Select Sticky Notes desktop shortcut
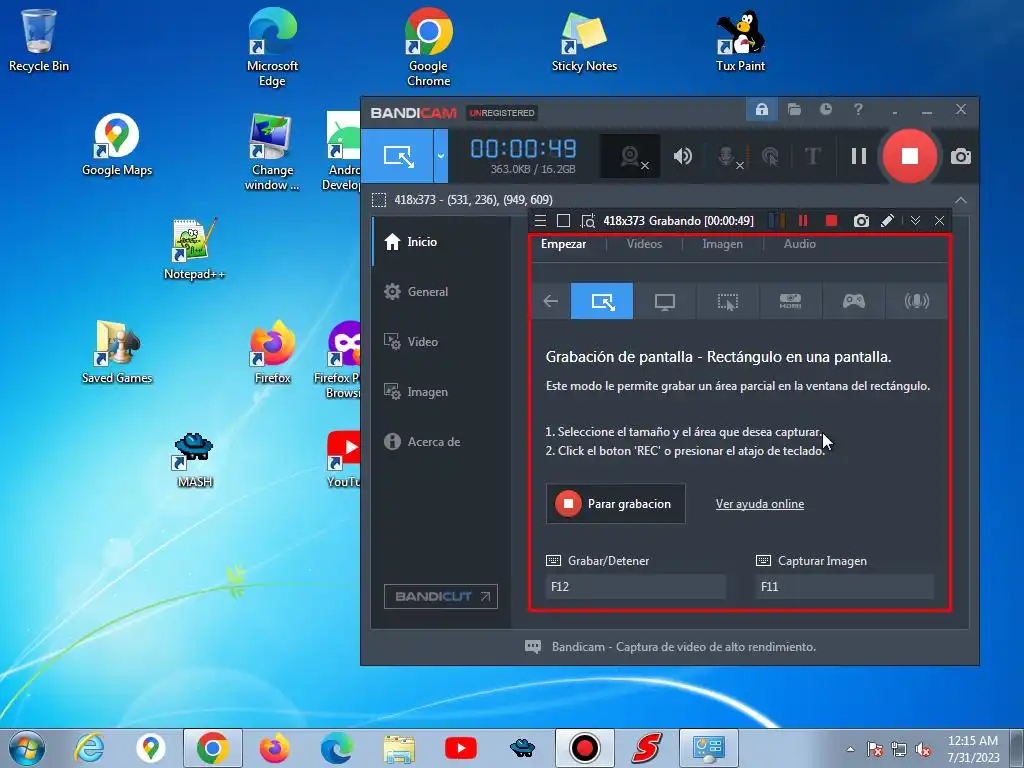This screenshot has height=768, width=1024. click(x=584, y=42)
